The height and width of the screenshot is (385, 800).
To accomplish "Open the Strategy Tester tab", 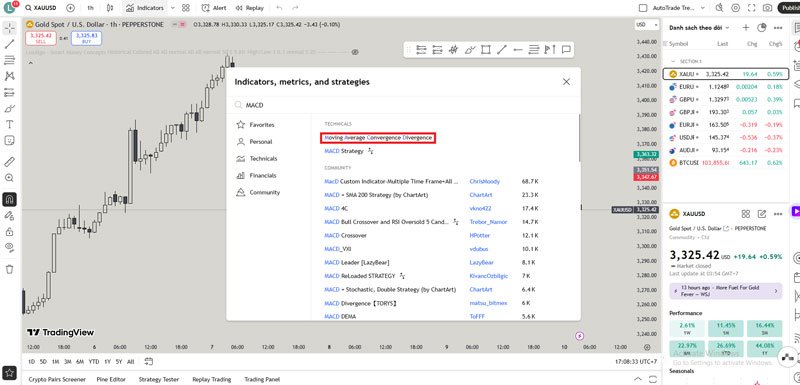I will tap(159, 379).
